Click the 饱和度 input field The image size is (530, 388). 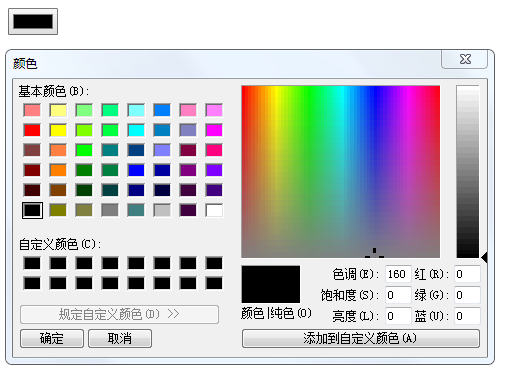tap(398, 295)
